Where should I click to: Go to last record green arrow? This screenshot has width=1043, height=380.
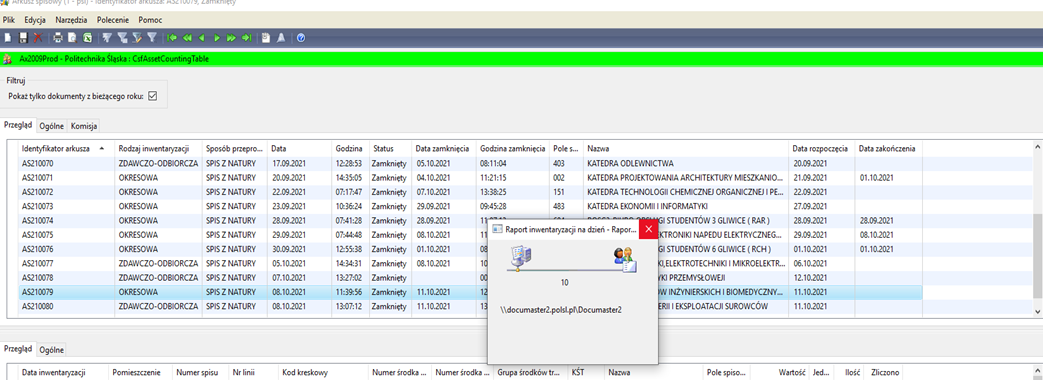click(x=246, y=38)
